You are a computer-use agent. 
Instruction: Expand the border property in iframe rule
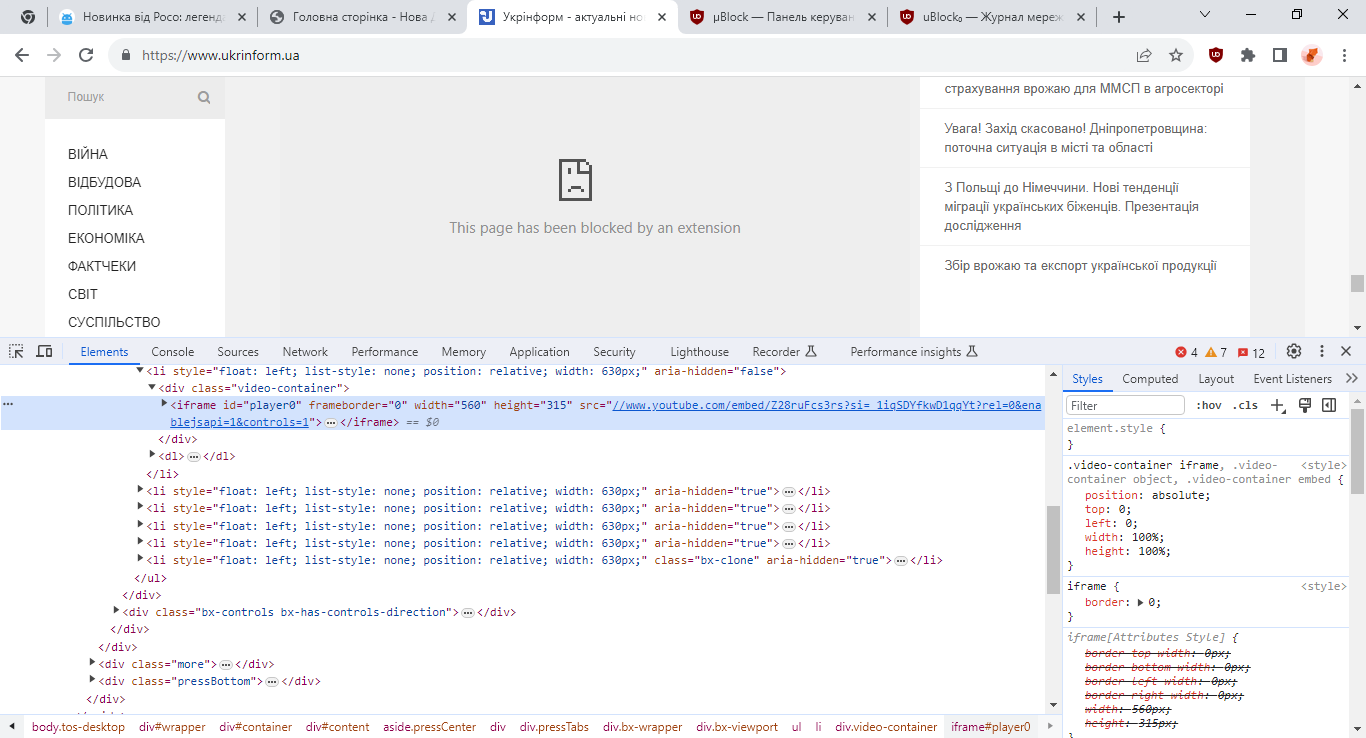1141,601
